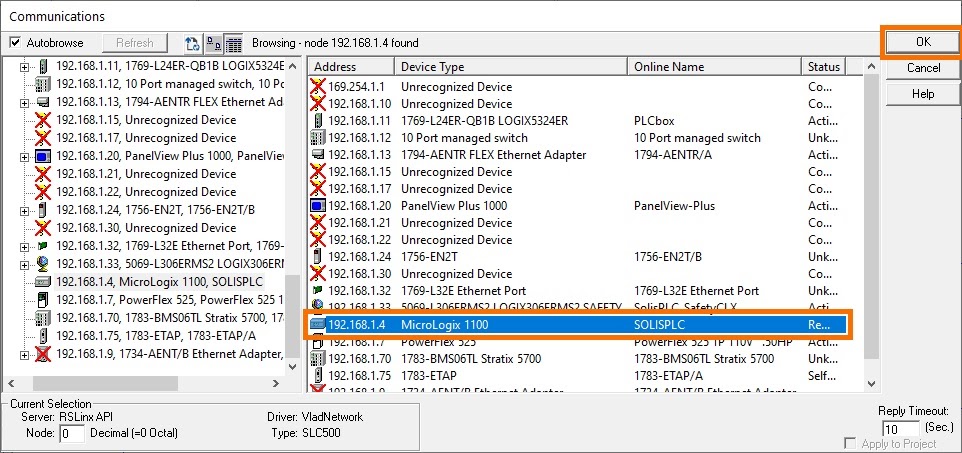Toggle the Apply to Project checkbox

tap(850, 443)
